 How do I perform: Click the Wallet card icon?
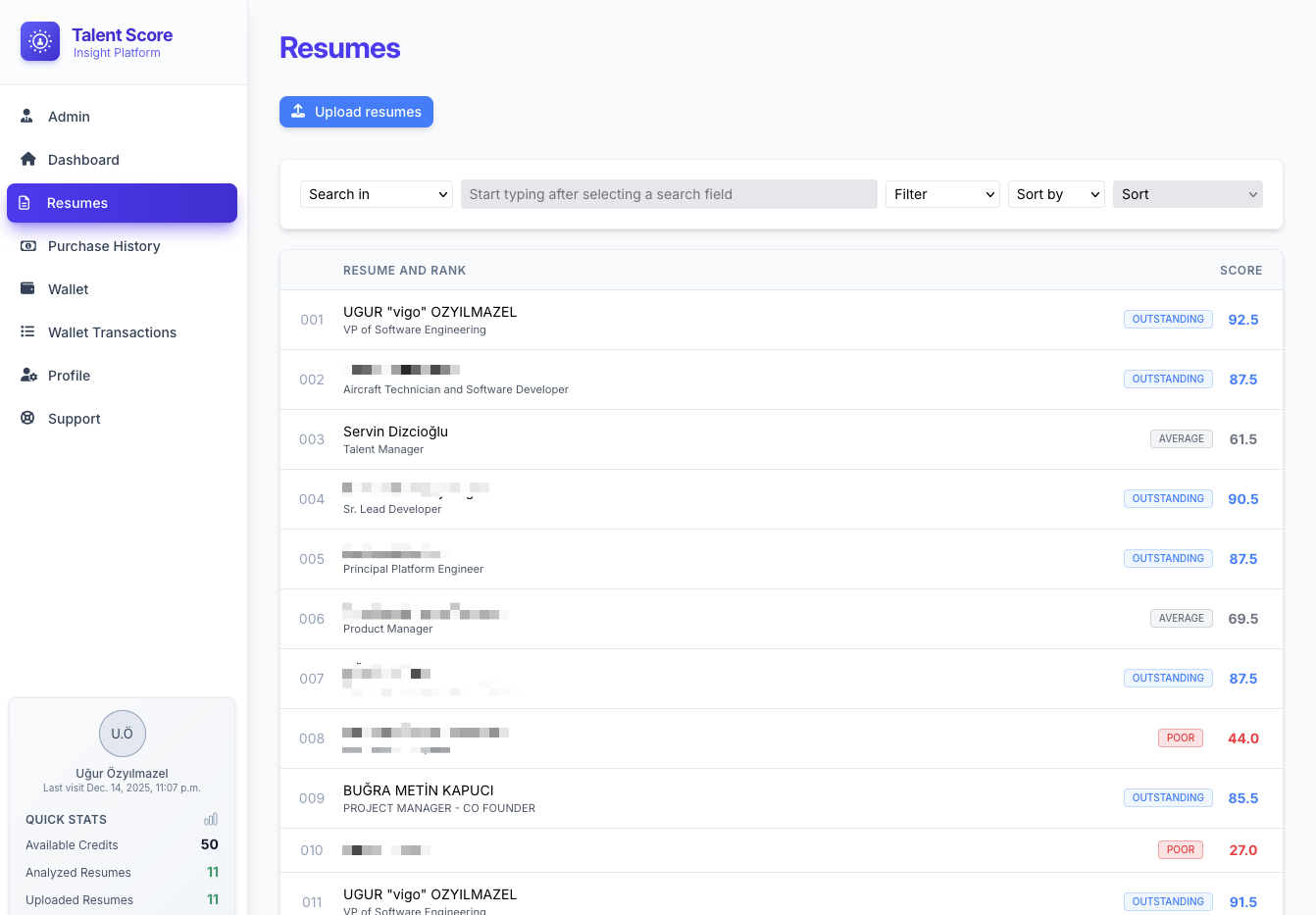coord(27,288)
